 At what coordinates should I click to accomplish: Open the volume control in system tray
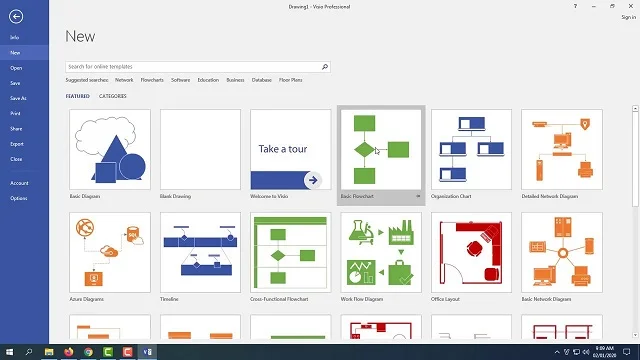tap(586, 352)
